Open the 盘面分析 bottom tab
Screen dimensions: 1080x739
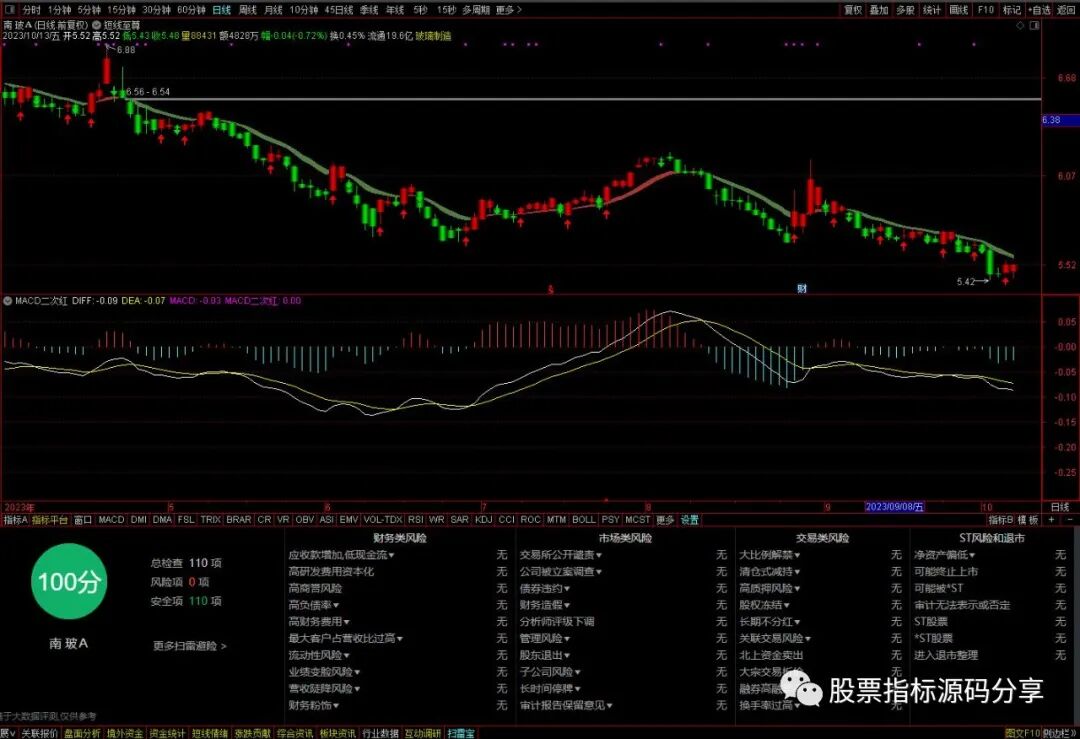82,733
